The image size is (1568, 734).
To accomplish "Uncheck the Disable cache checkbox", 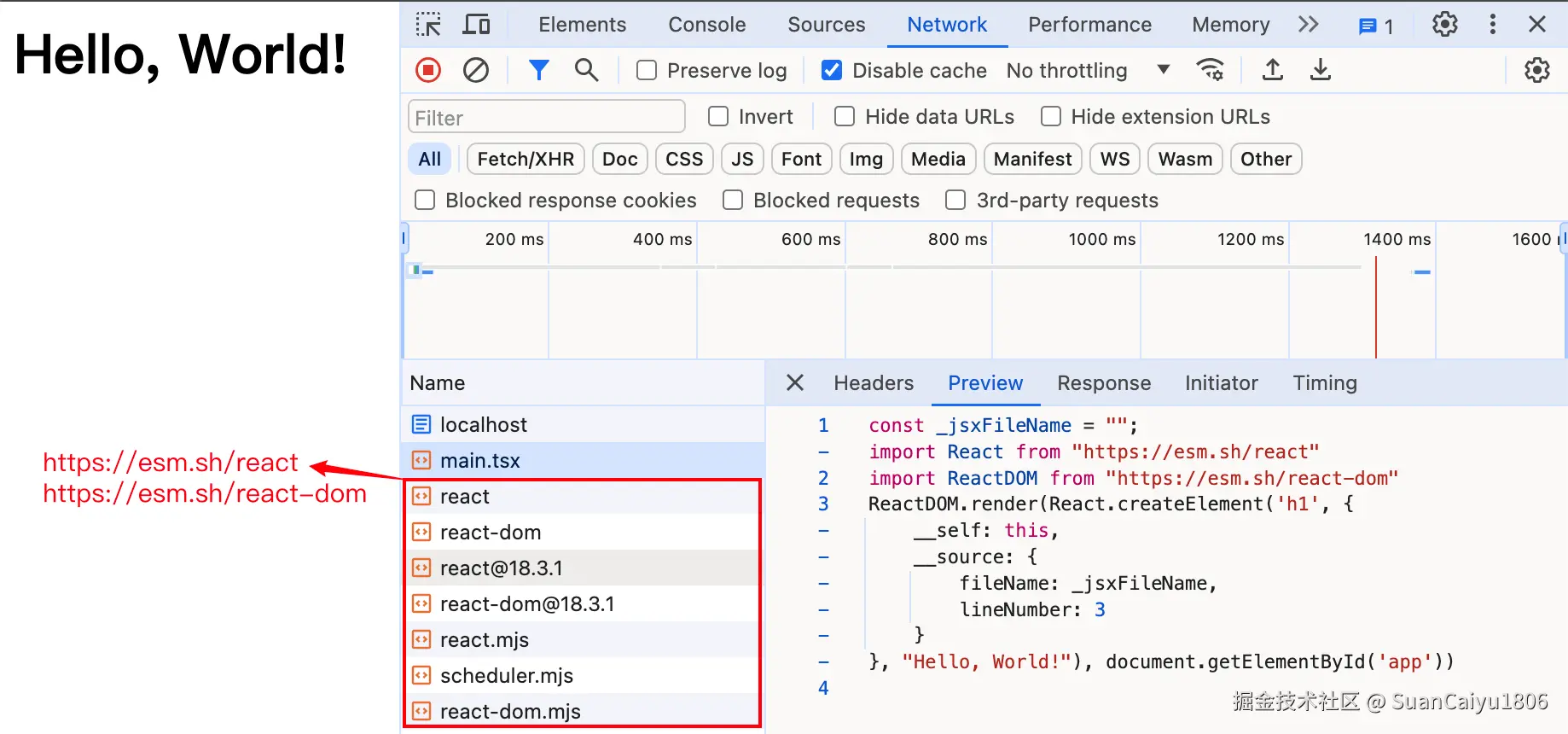I will point(832,71).
